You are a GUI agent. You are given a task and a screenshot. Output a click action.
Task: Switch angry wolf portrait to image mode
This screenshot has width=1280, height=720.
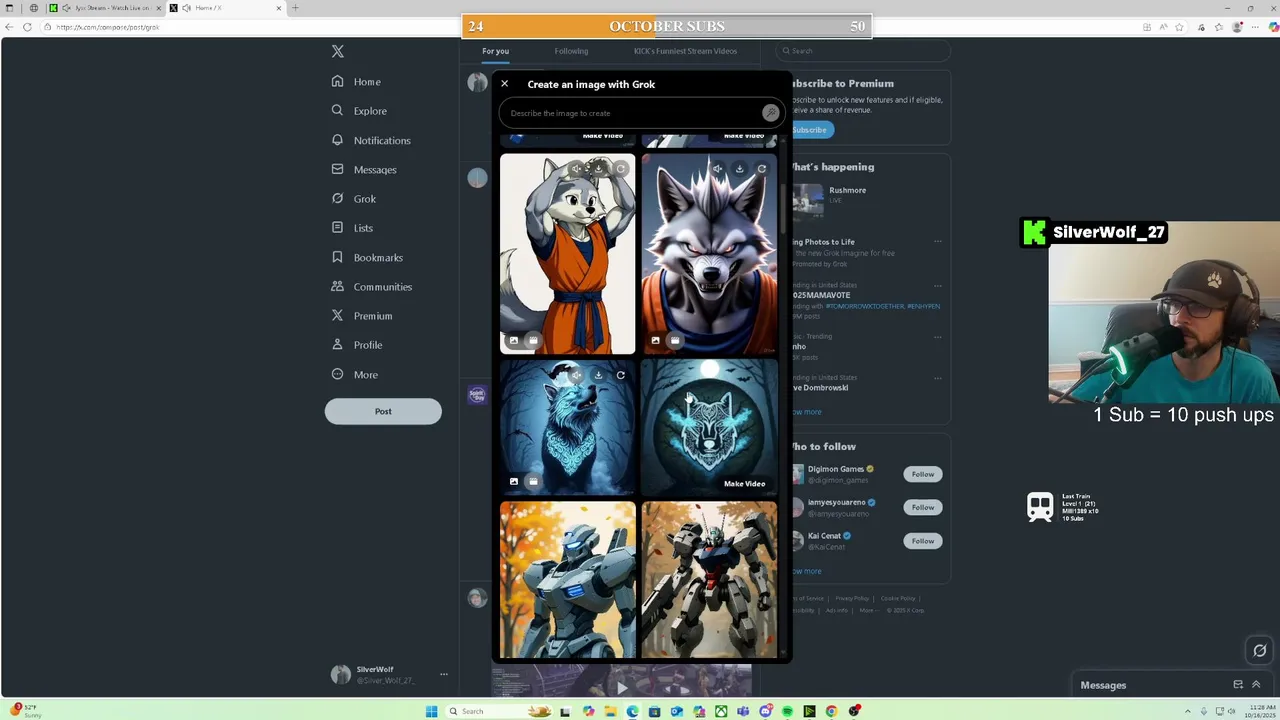tap(655, 340)
